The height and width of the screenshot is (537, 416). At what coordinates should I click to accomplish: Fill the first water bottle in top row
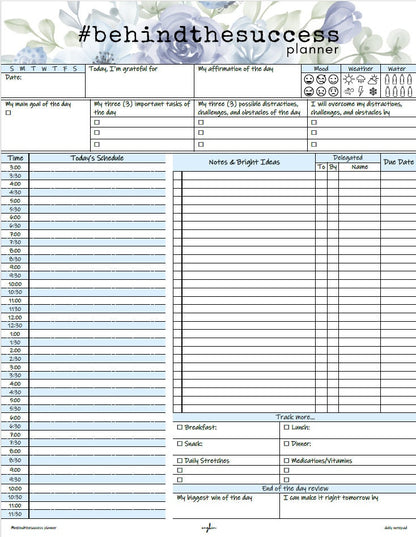(x=387, y=79)
